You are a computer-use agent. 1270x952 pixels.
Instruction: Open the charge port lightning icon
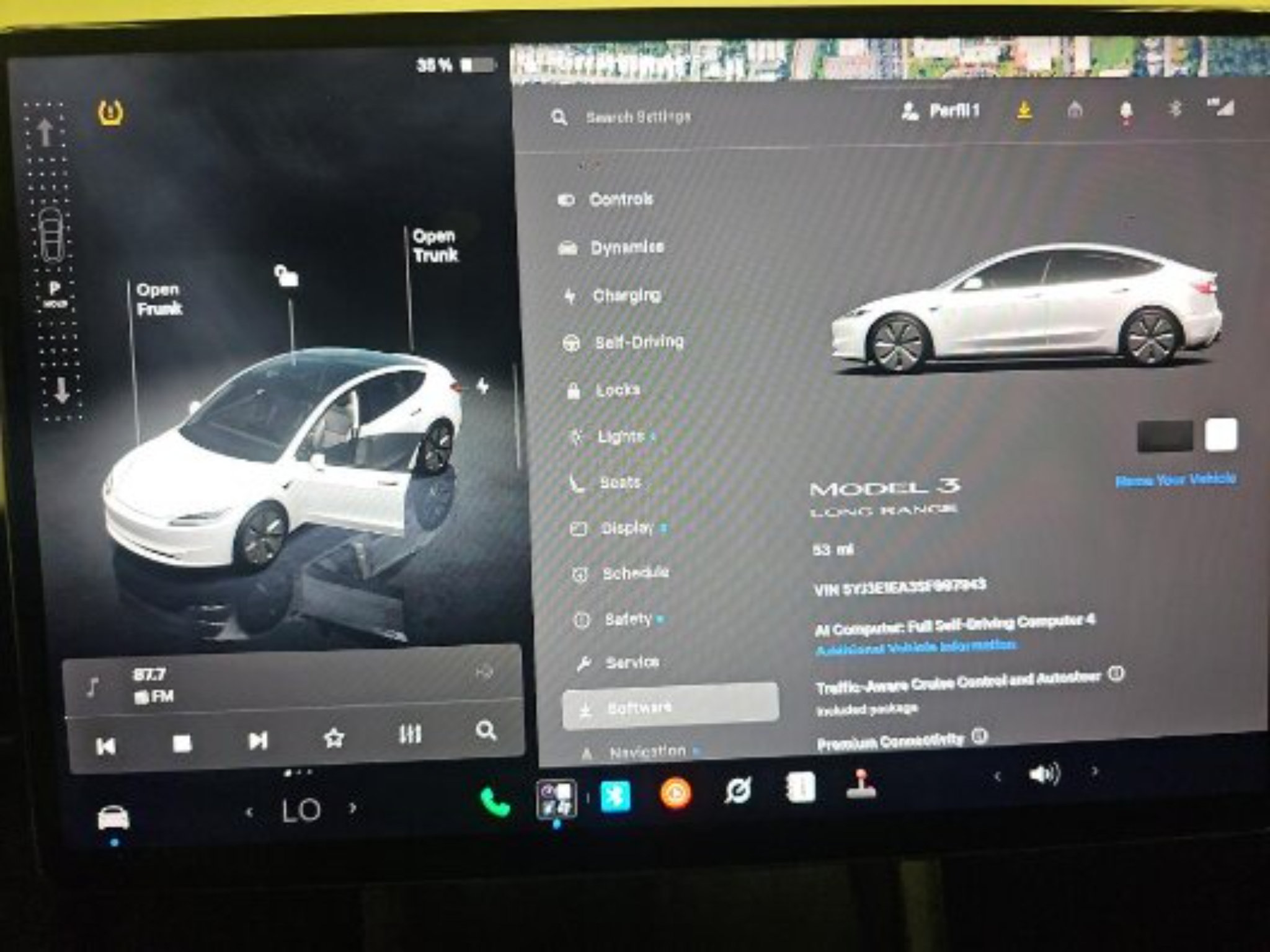click(482, 386)
